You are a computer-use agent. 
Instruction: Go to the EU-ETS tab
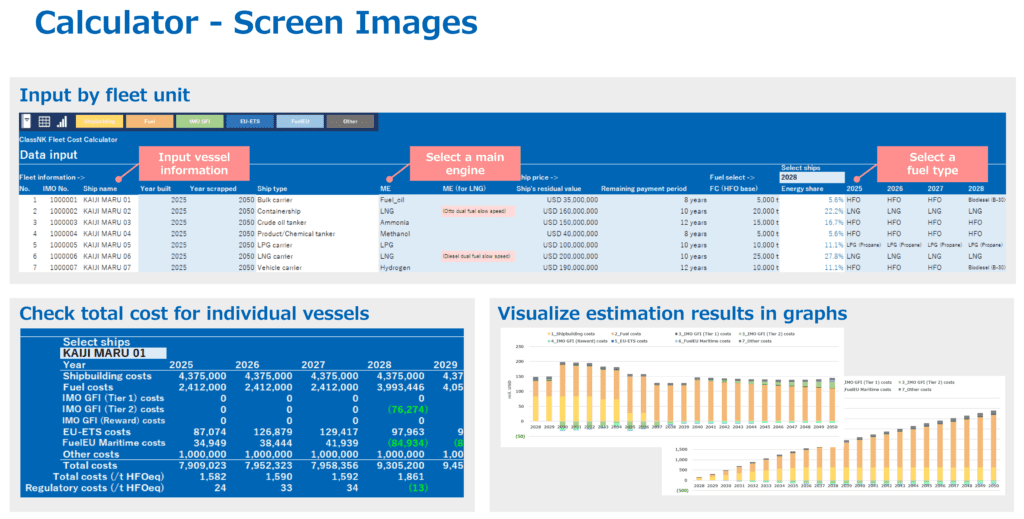(250, 121)
